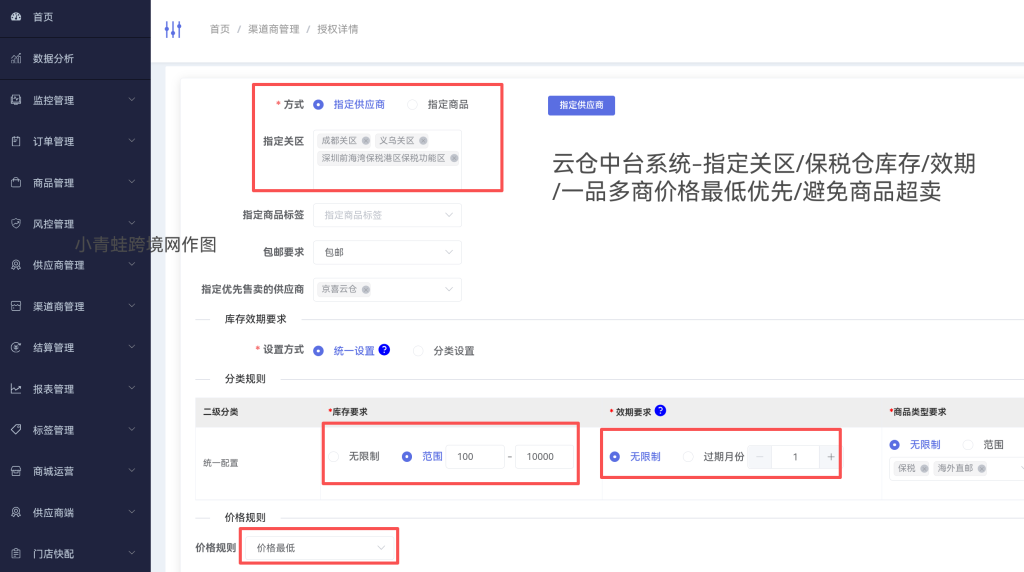The width and height of the screenshot is (1024, 572).
Task: Decrease 过期月份 with minus button
Action: pyautogui.click(x=760, y=457)
